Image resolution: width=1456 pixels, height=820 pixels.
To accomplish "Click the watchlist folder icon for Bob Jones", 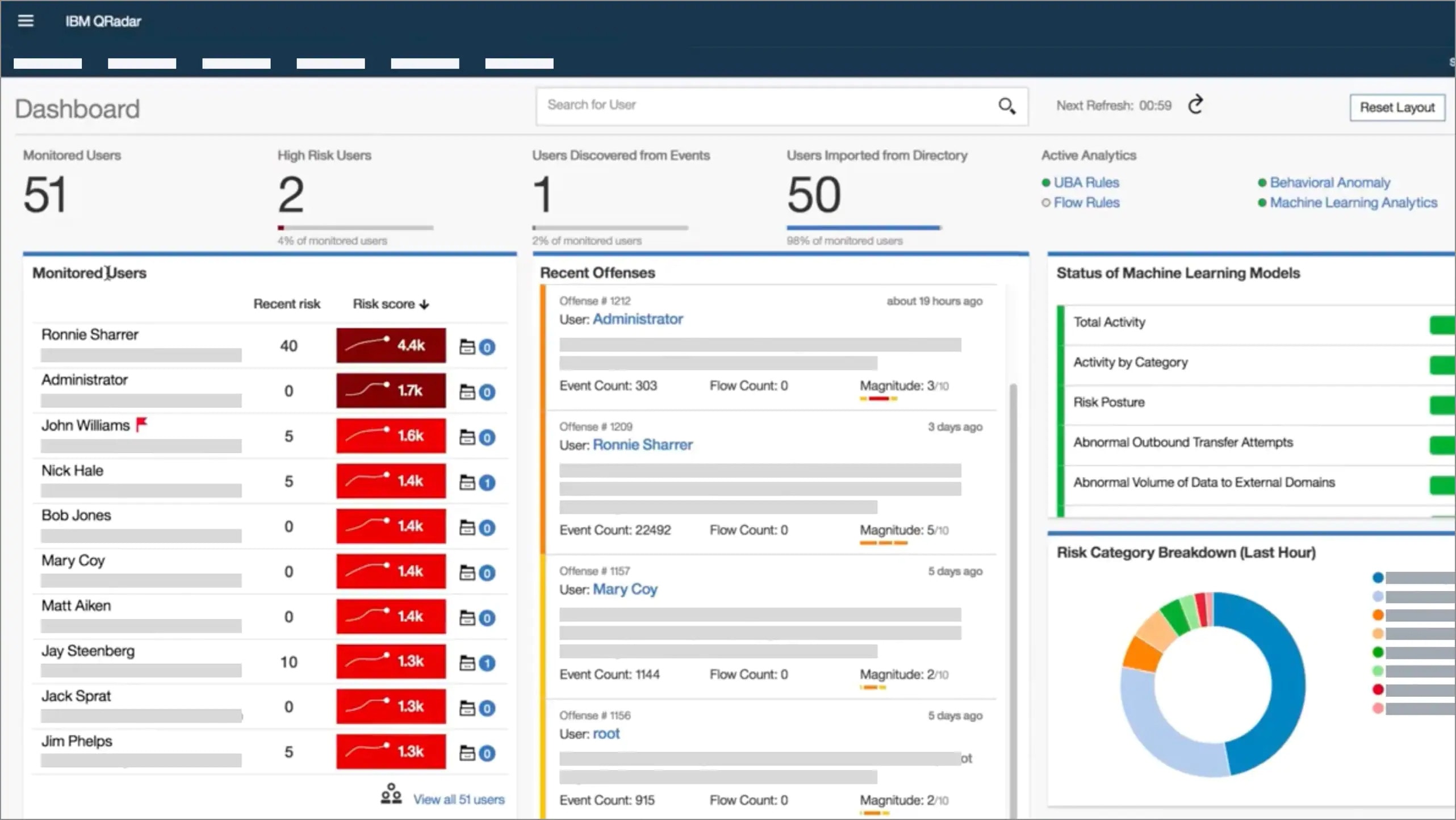I will coord(467,527).
